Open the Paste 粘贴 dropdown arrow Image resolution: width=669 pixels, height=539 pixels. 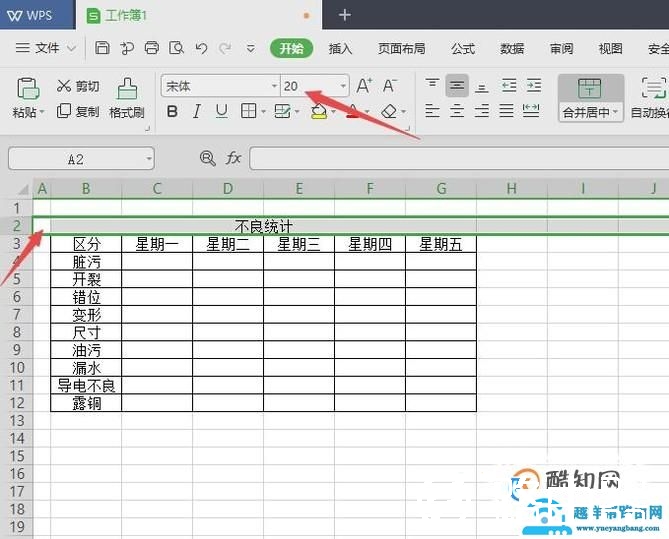pos(42,113)
